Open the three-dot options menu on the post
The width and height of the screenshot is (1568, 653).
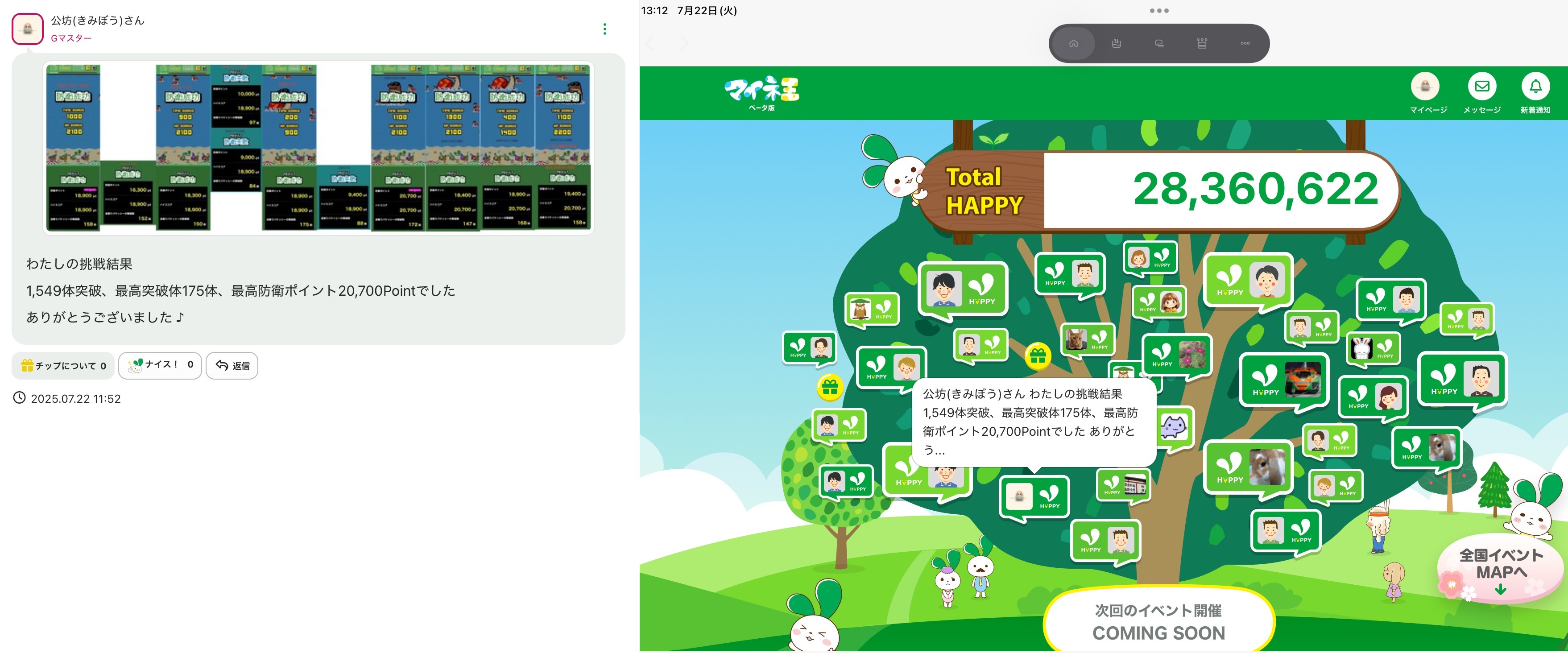(x=604, y=29)
